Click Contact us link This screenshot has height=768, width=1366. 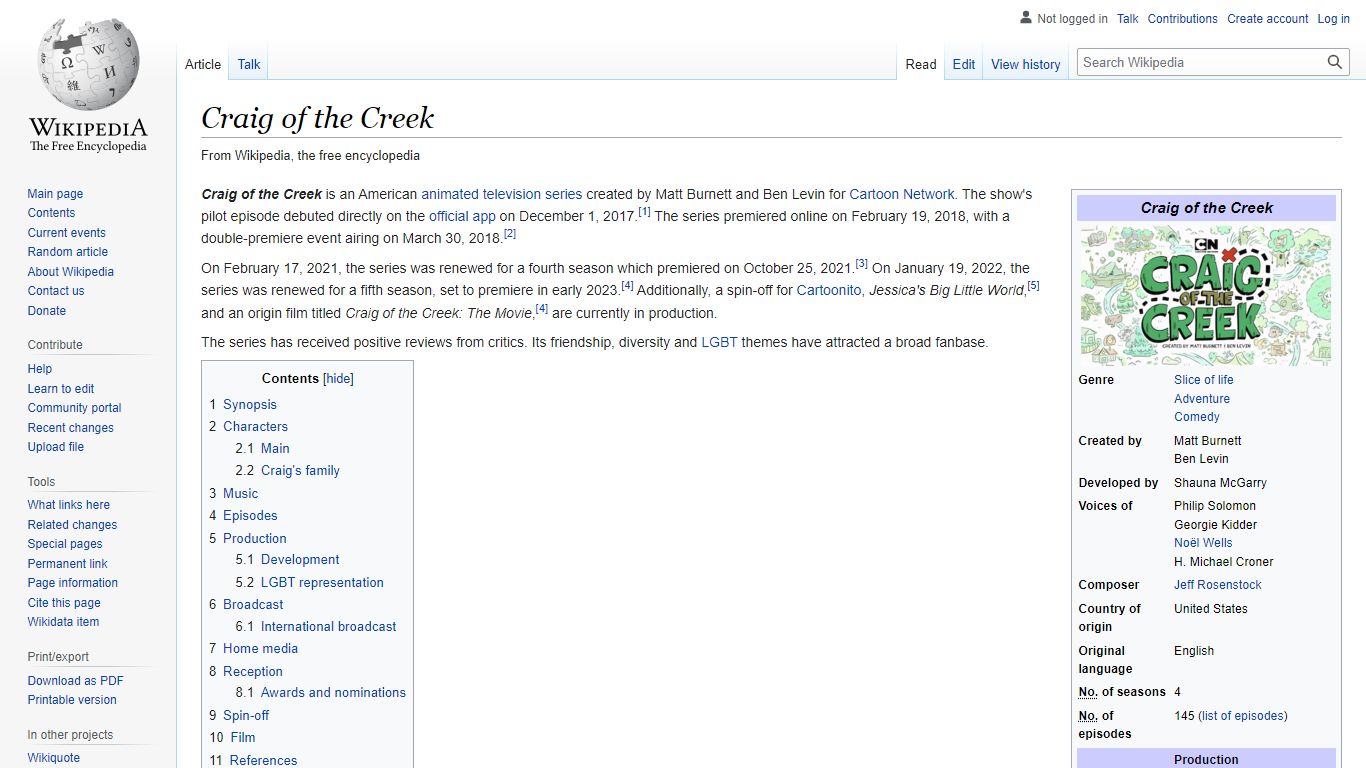pos(56,291)
